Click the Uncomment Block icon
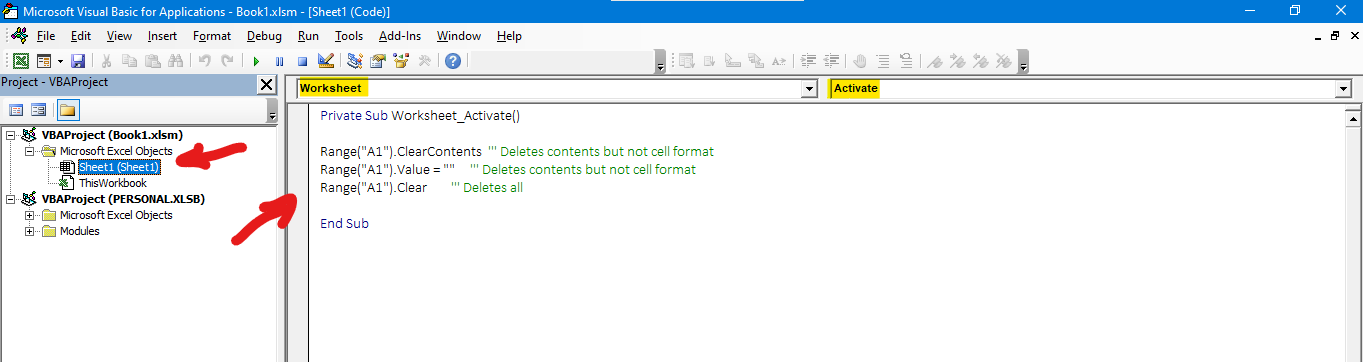The height and width of the screenshot is (362, 1363). point(906,61)
